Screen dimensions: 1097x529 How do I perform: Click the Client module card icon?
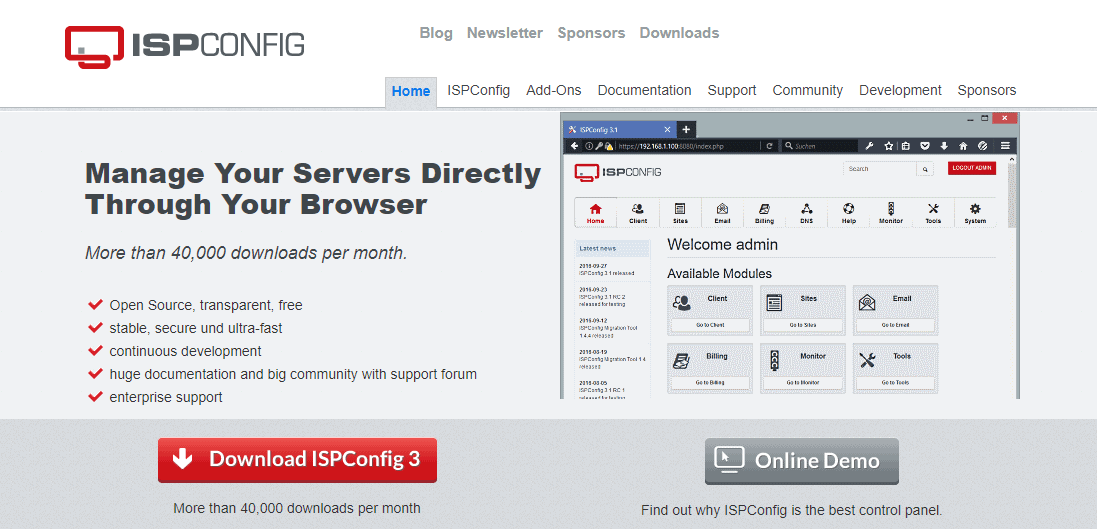tap(681, 303)
